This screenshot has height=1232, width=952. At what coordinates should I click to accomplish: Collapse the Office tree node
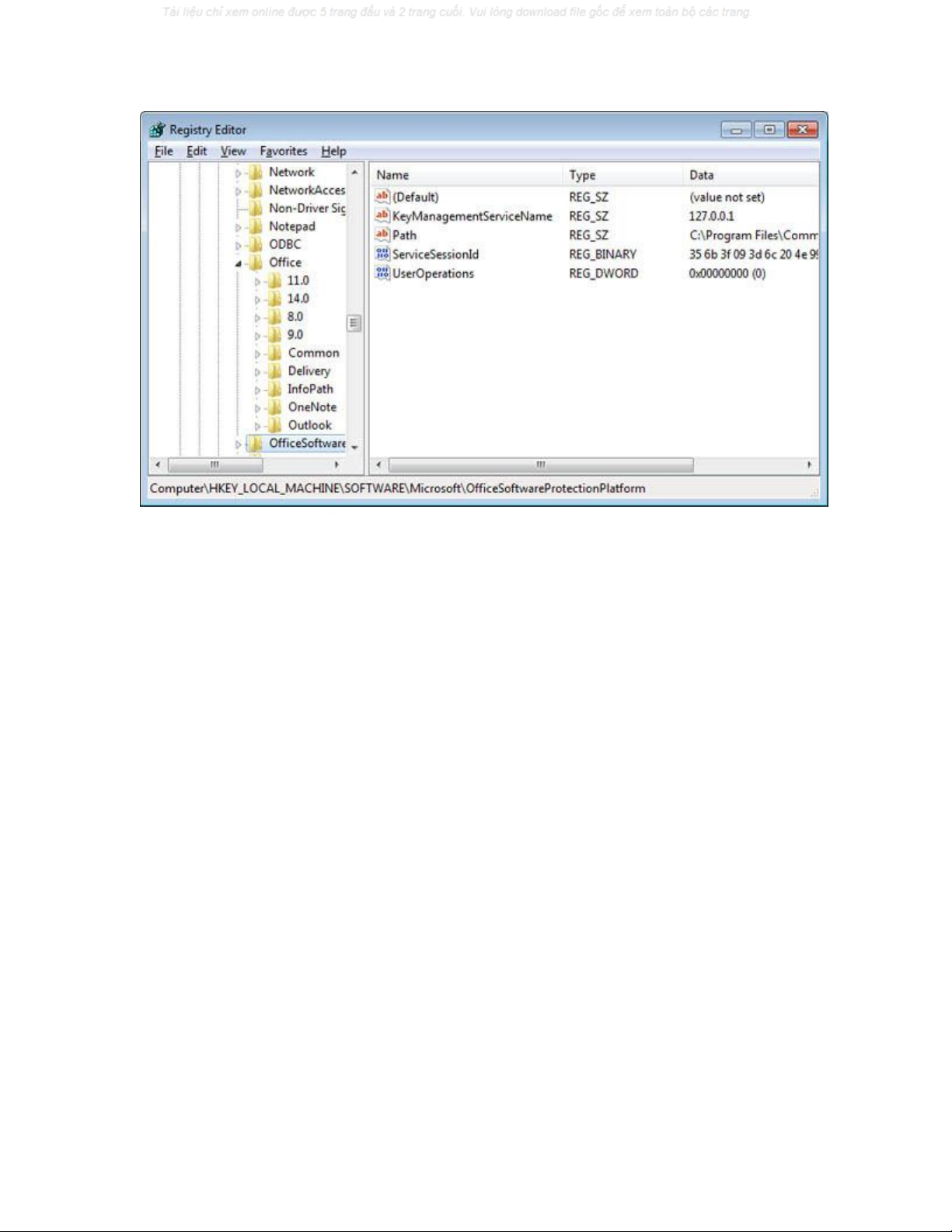239,264
